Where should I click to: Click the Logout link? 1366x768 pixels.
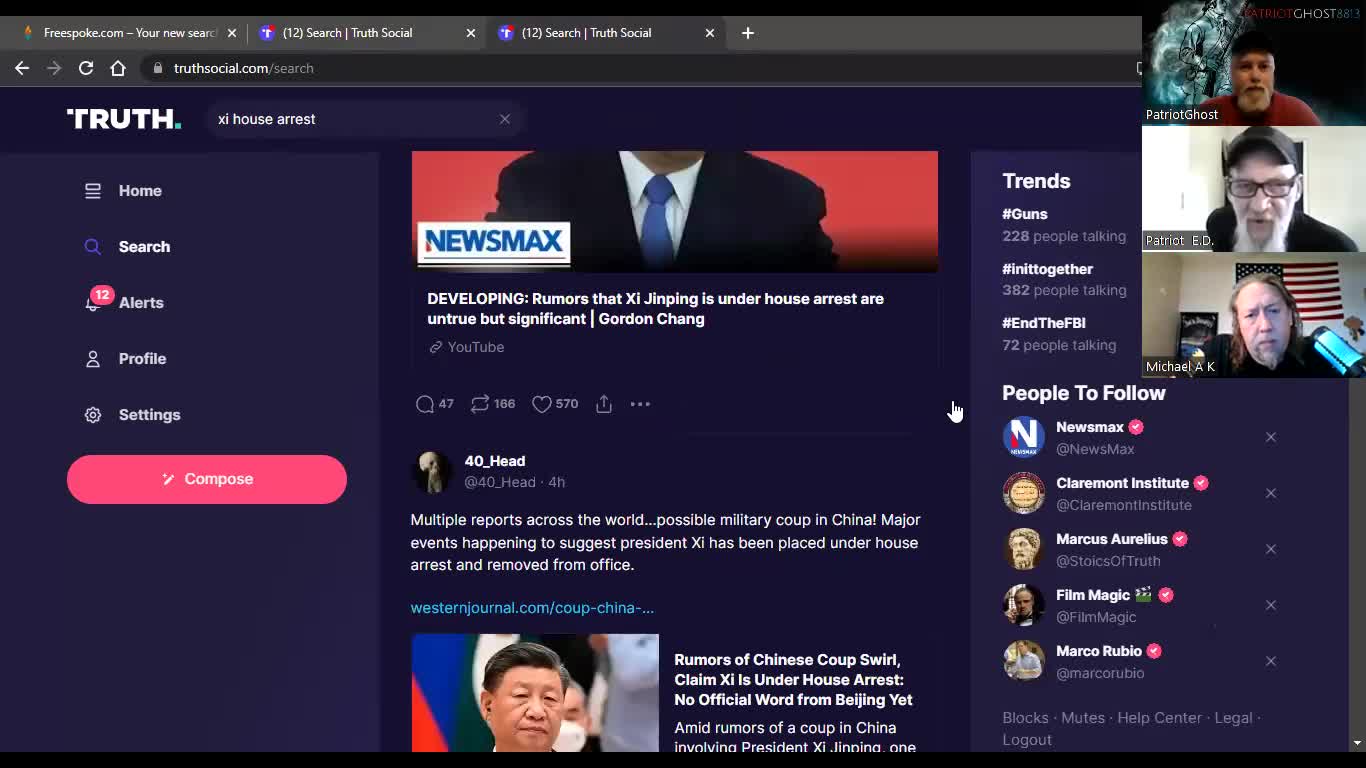pyautogui.click(x=1027, y=740)
